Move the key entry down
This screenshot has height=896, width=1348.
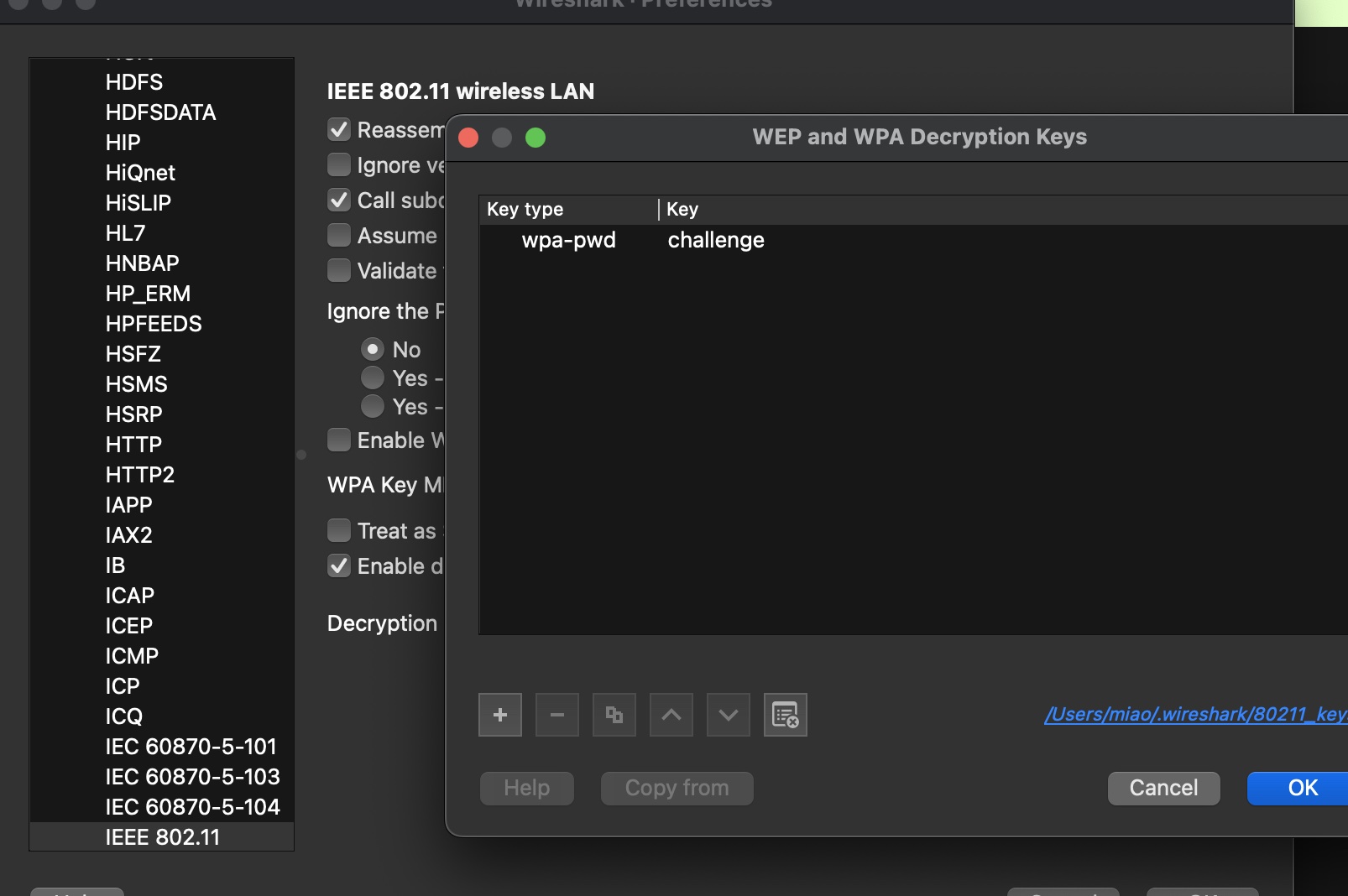pos(729,715)
